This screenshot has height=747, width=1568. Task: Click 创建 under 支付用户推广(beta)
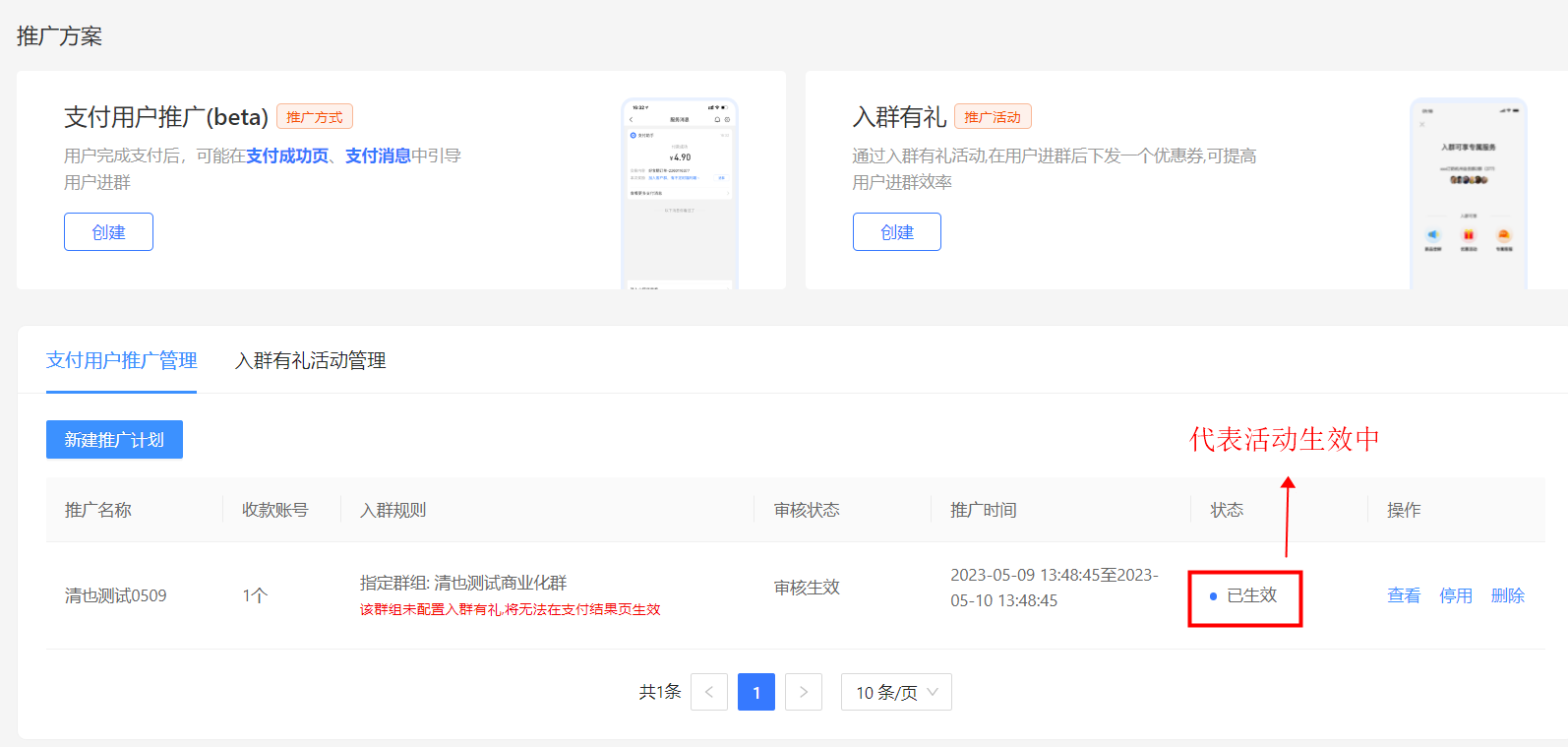[108, 232]
